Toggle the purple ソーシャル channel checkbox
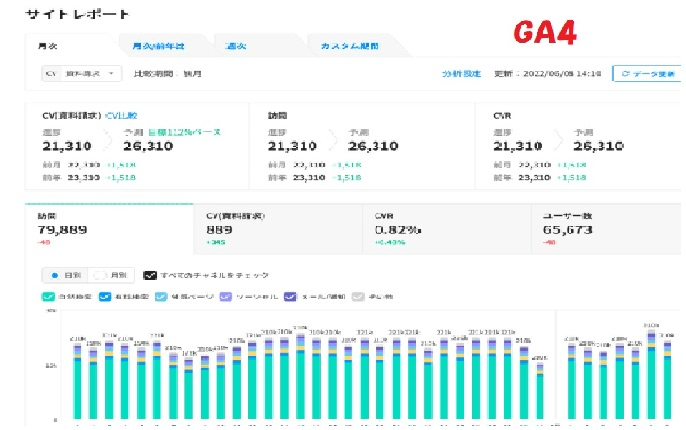The image size is (686, 430). tap(226, 297)
